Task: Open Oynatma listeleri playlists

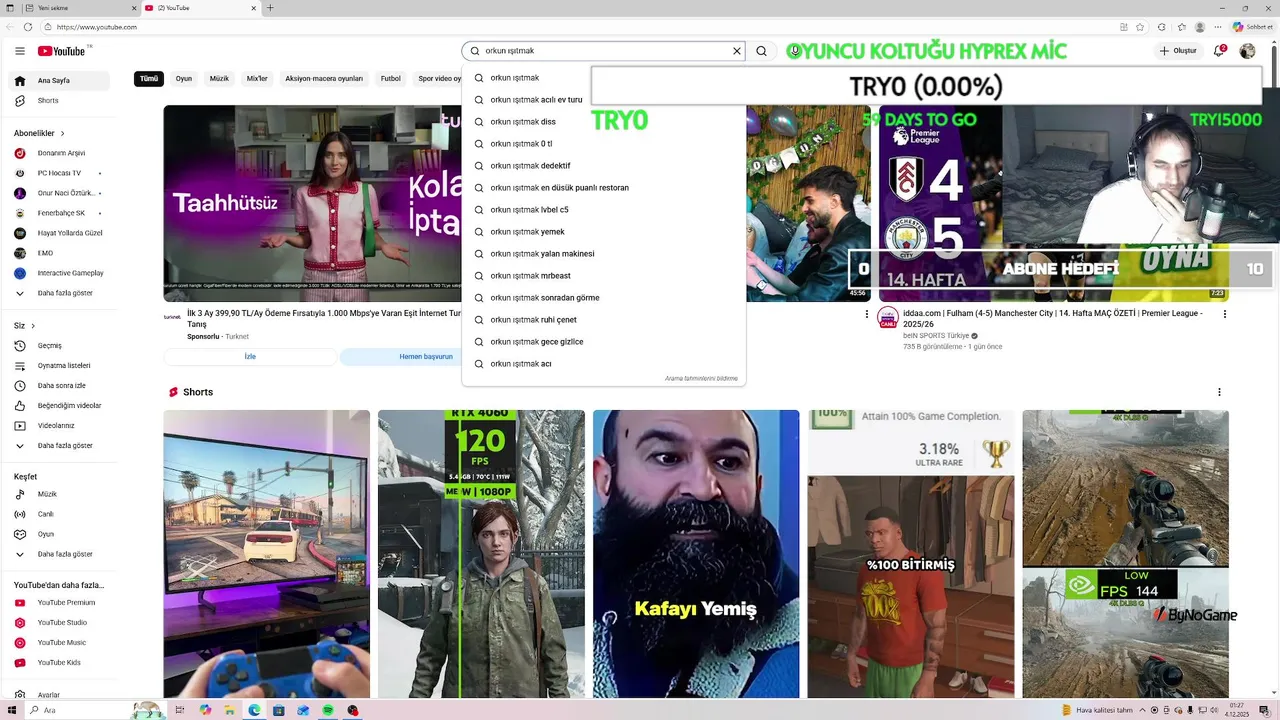Action: (x=60, y=366)
